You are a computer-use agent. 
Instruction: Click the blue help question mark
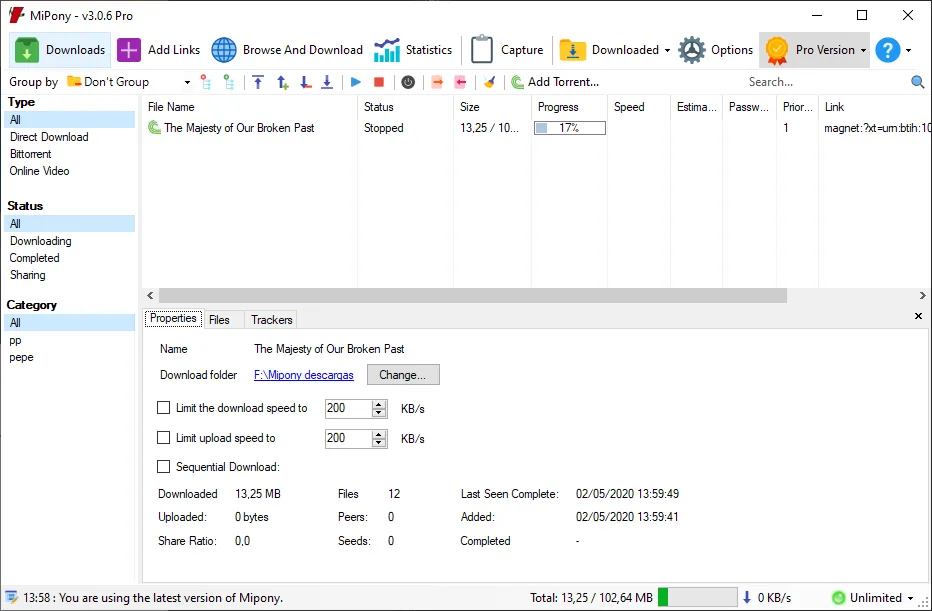888,50
